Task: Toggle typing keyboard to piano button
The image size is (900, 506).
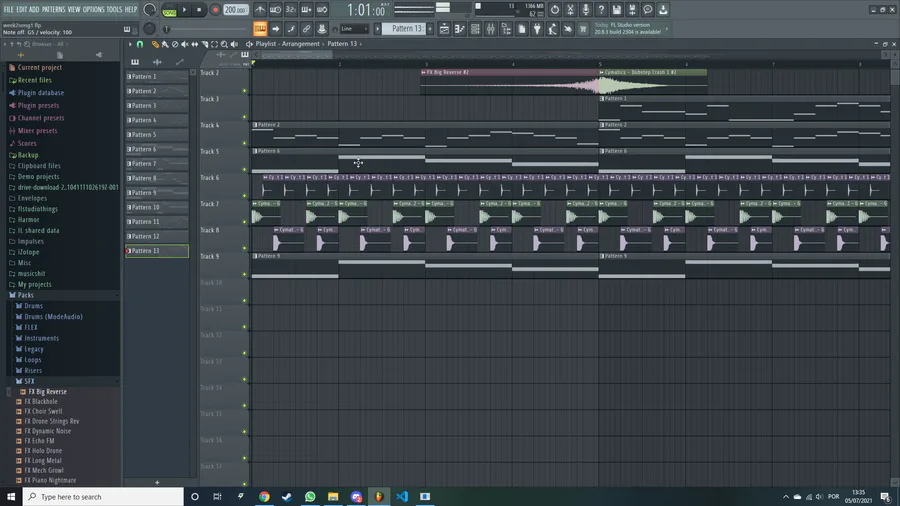Action: pos(260,29)
